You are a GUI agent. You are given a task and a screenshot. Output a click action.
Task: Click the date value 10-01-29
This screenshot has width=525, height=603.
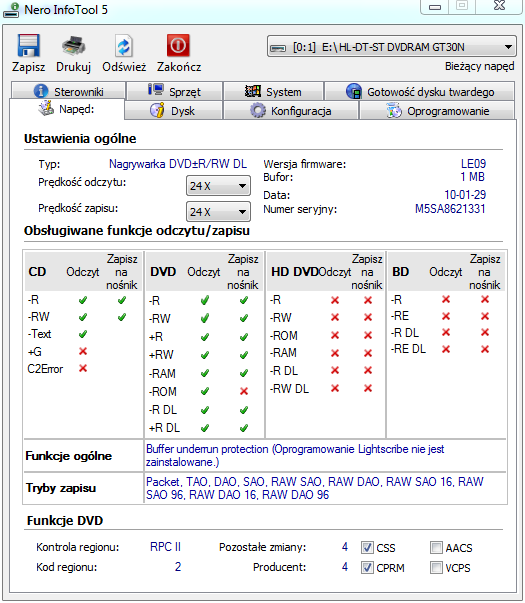coord(465,195)
